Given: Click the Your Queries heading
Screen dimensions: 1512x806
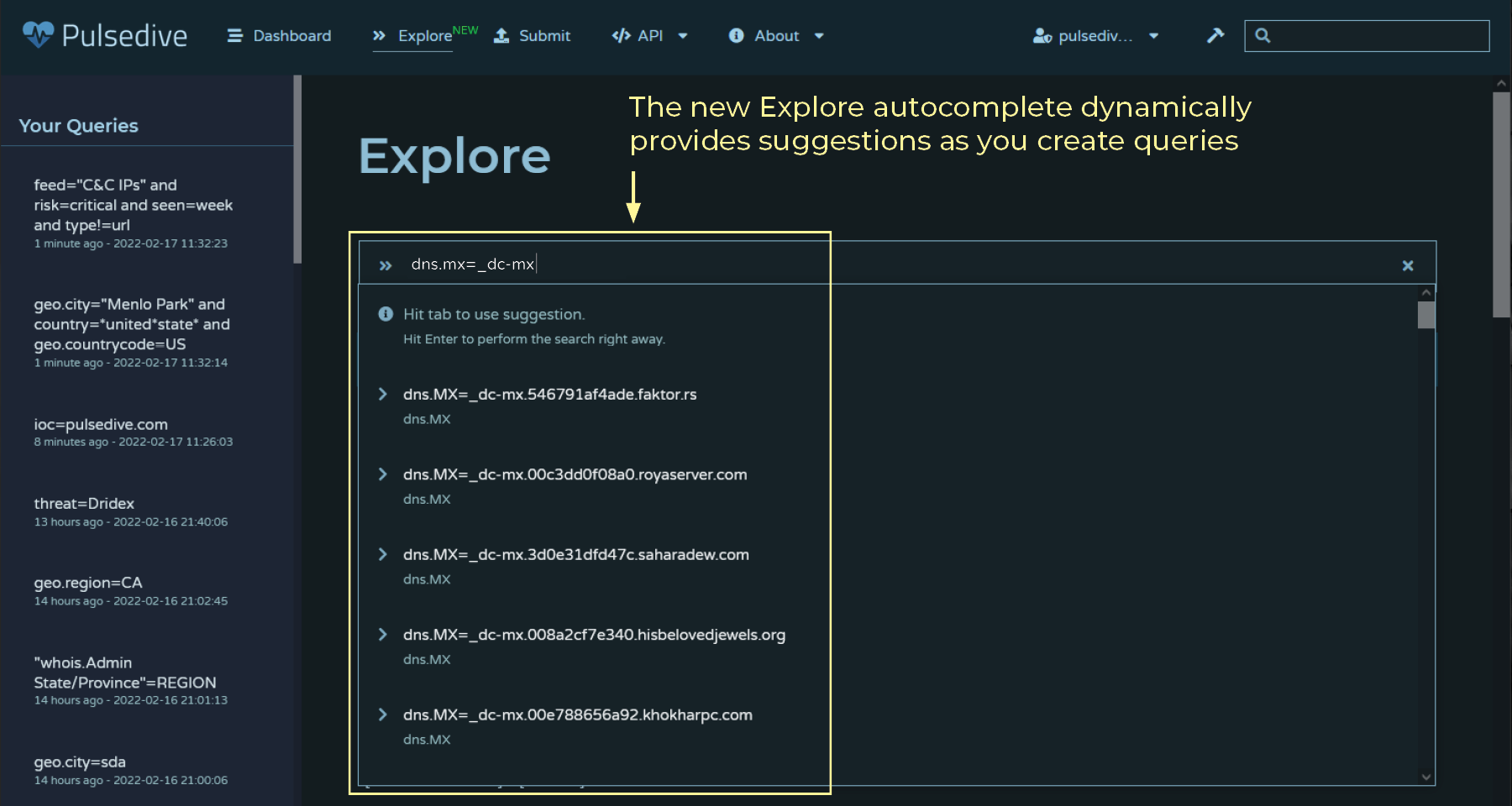Looking at the screenshot, I should pos(78,126).
